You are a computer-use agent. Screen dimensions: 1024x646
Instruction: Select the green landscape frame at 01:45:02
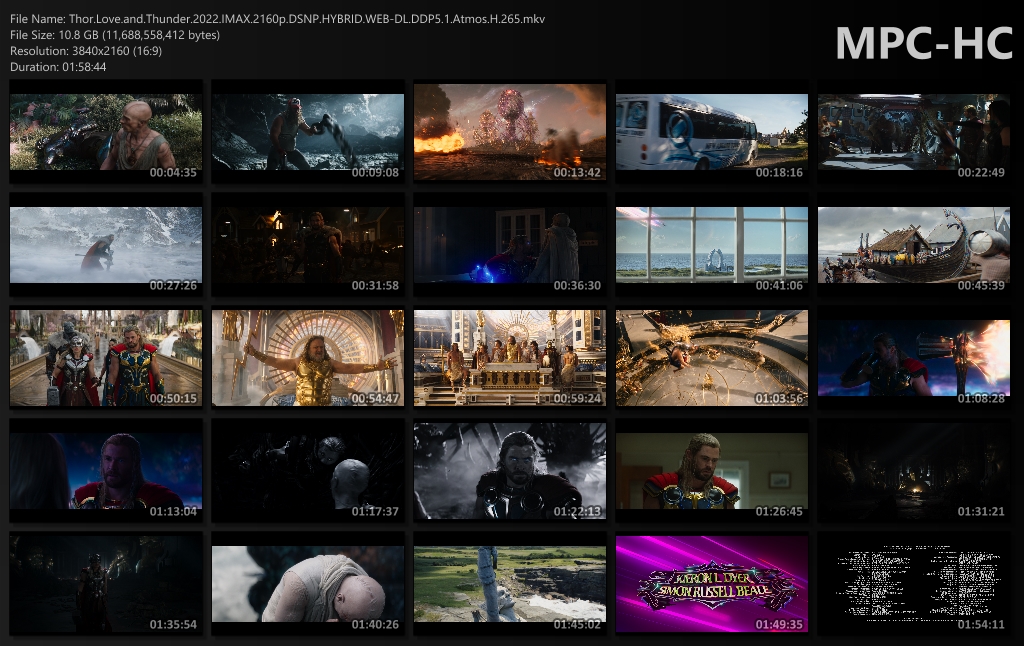510,583
